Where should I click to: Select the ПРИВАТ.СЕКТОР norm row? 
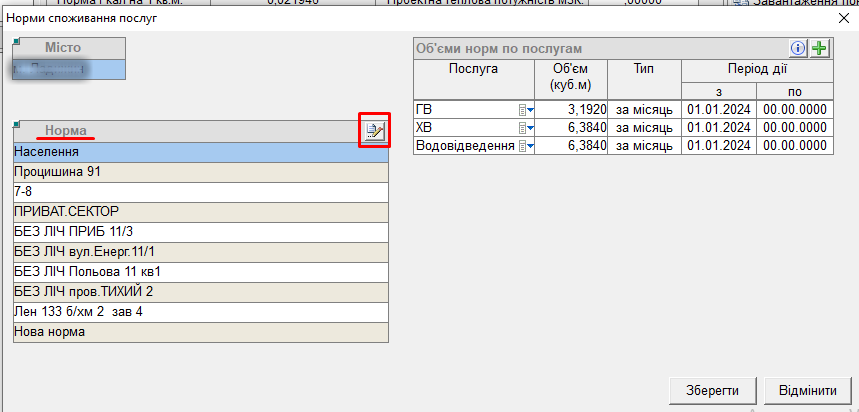coord(200,212)
